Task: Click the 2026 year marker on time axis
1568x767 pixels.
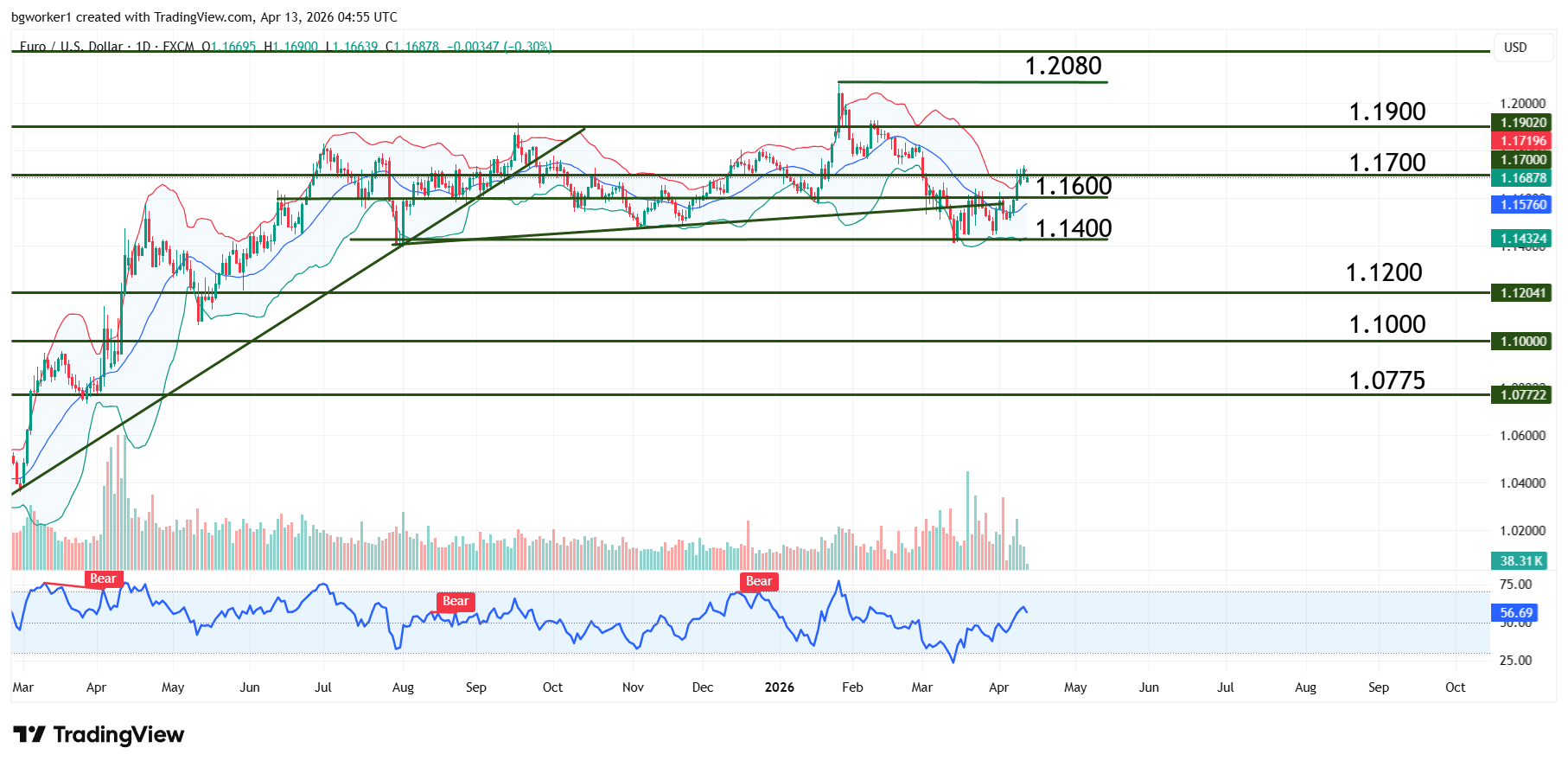Action: (x=779, y=687)
